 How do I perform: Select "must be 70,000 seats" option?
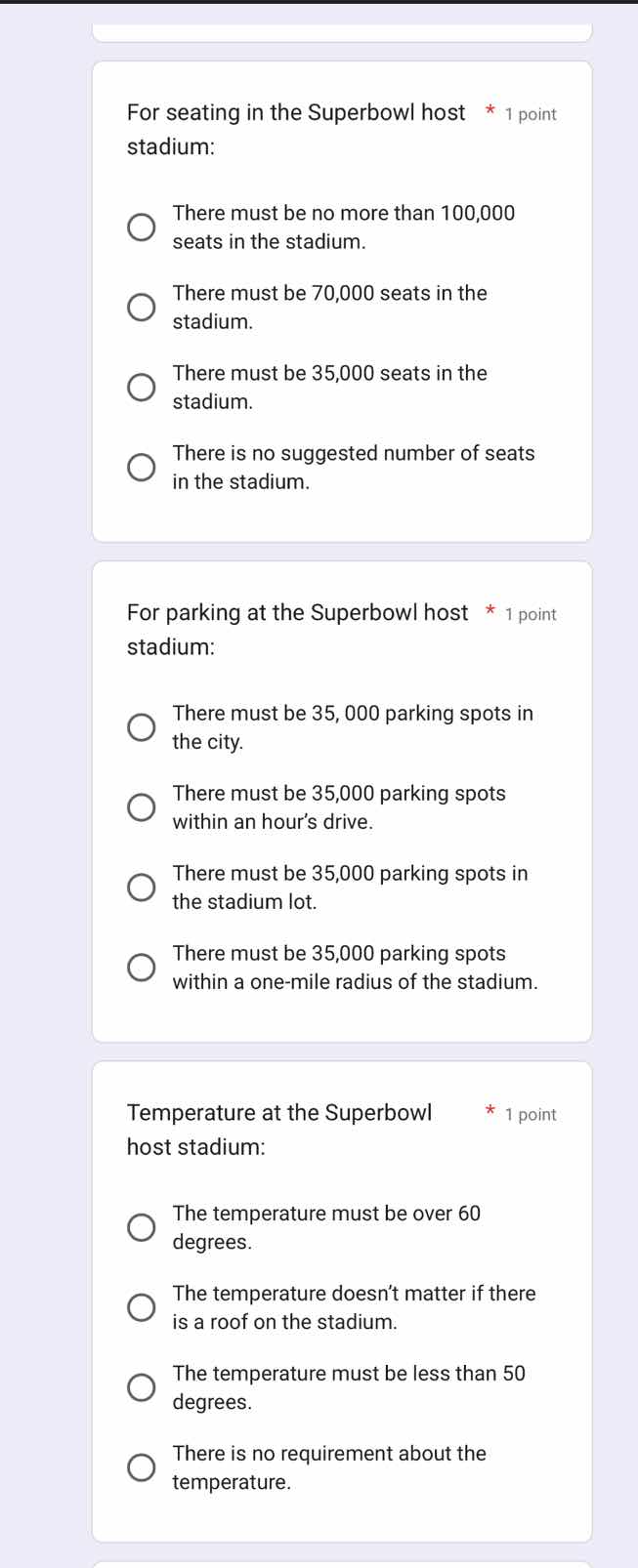[141, 307]
